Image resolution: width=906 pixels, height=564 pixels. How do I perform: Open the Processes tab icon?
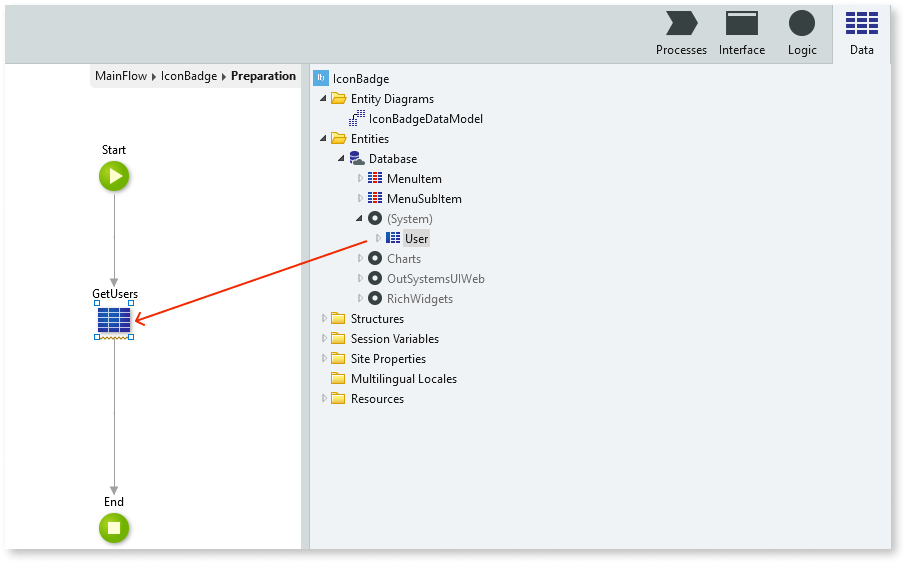681,24
